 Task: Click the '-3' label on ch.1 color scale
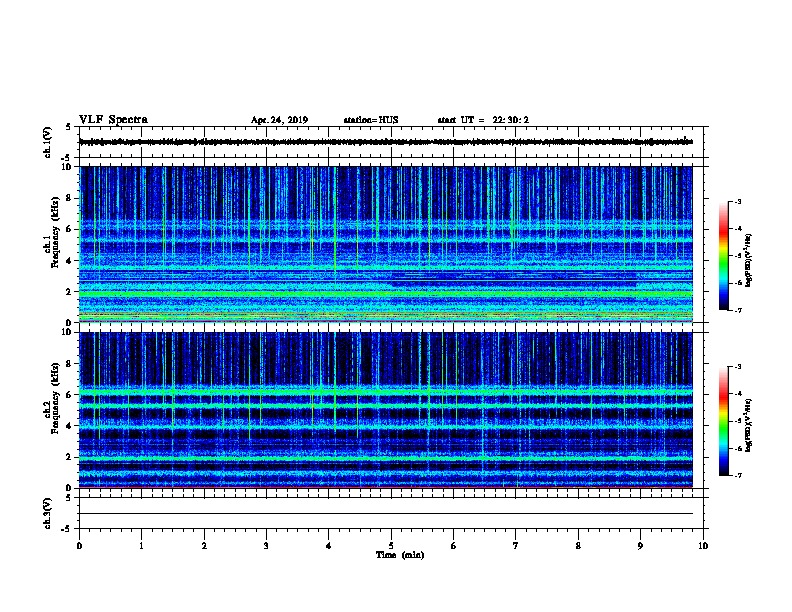[737, 201]
